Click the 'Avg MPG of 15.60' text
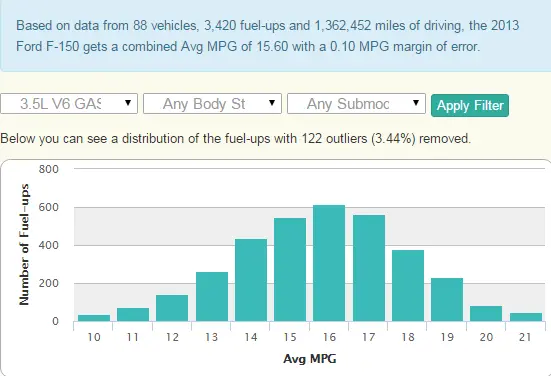551x376 pixels. pyautogui.click(x=235, y=47)
